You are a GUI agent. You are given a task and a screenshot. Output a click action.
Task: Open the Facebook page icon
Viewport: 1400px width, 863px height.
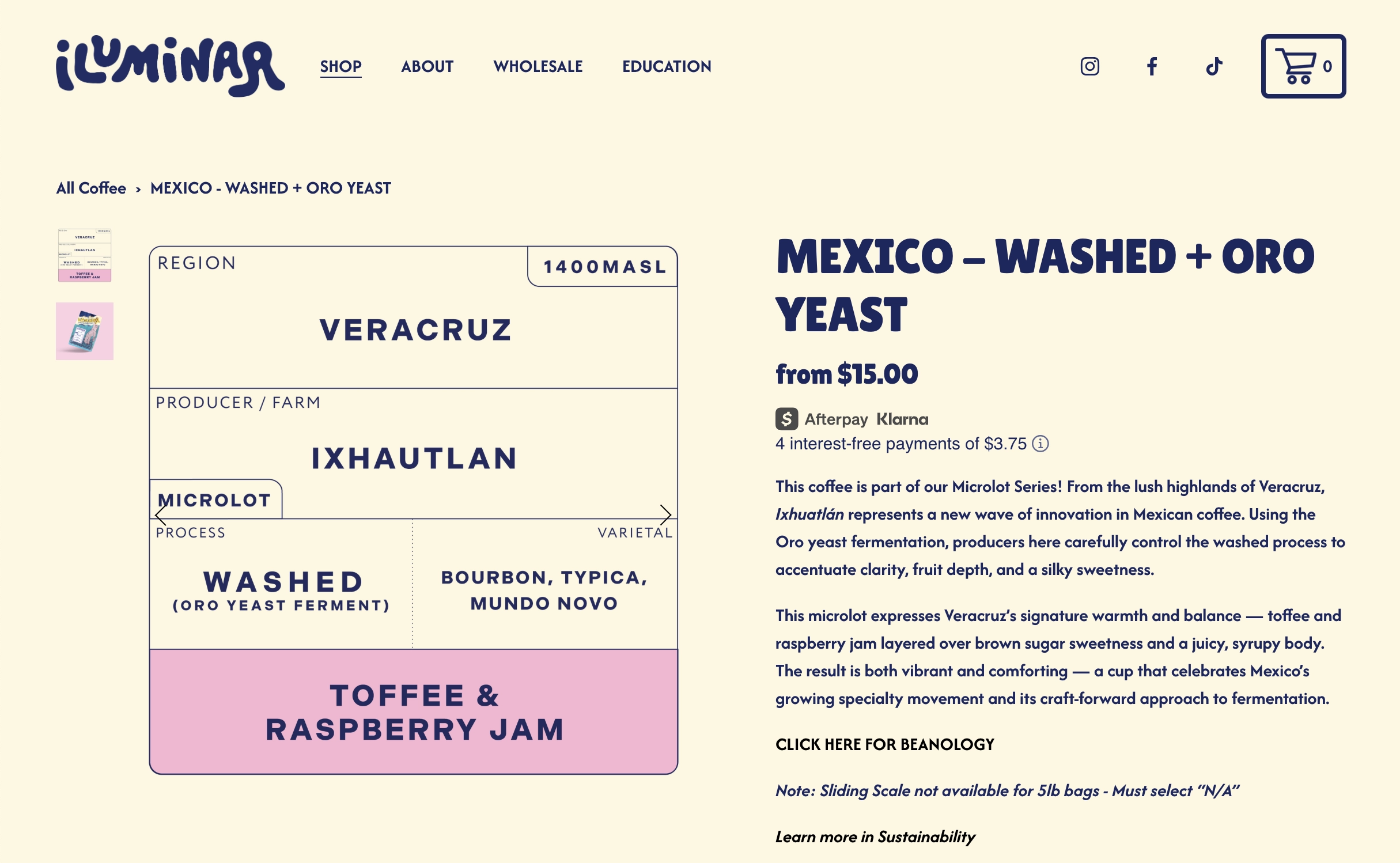[1152, 66]
